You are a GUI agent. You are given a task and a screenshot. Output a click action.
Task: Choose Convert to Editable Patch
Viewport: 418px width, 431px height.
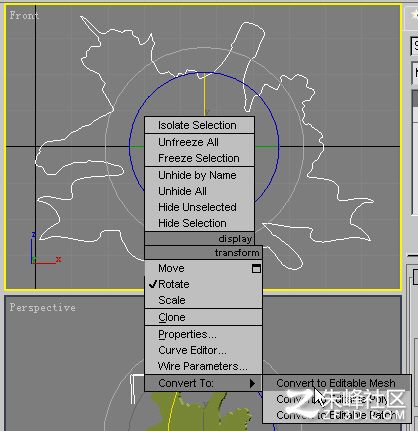click(x=336, y=415)
